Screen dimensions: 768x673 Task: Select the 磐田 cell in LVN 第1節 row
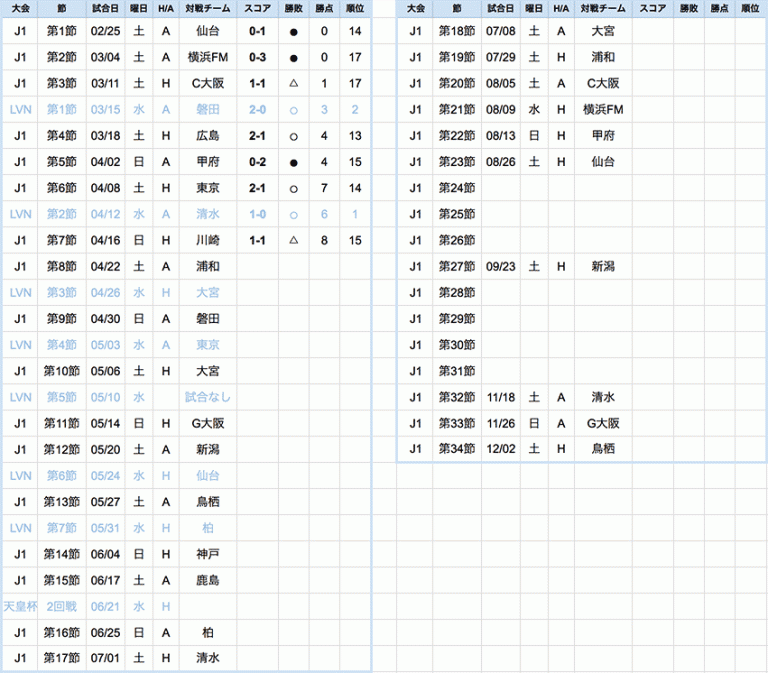click(208, 110)
